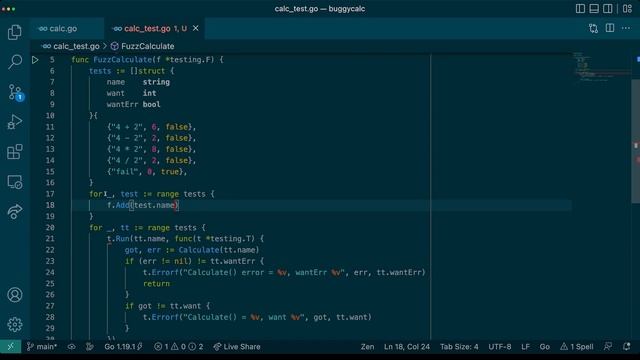Click the vertical editor scrollbar
The image size is (640, 360).
pos(636,141)
